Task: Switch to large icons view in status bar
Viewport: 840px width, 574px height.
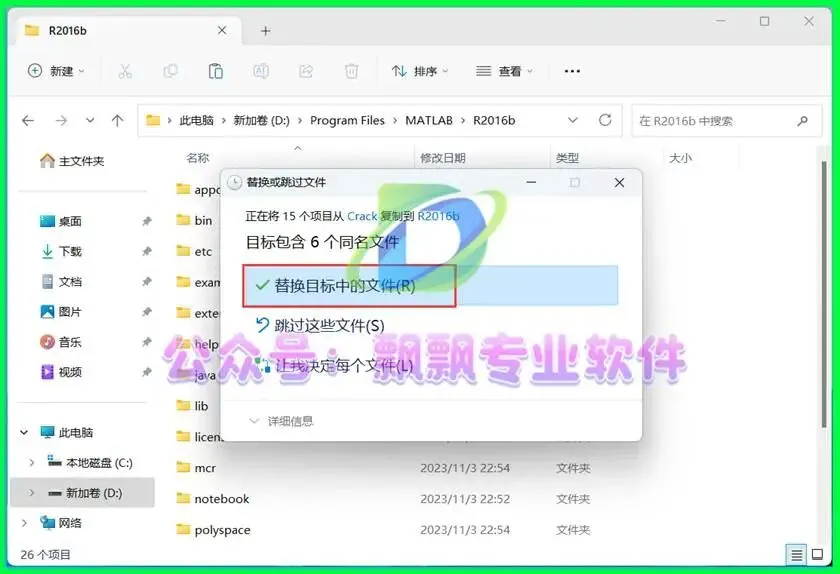Action: point(818,555)
